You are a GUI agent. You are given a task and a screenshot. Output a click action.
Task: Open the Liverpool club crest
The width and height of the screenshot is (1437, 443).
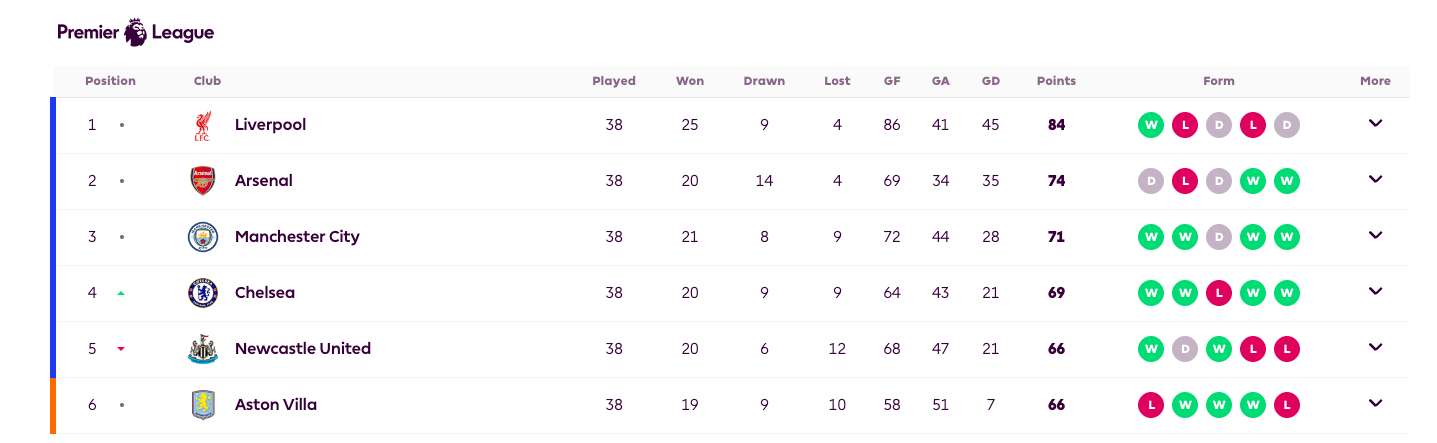203,125
